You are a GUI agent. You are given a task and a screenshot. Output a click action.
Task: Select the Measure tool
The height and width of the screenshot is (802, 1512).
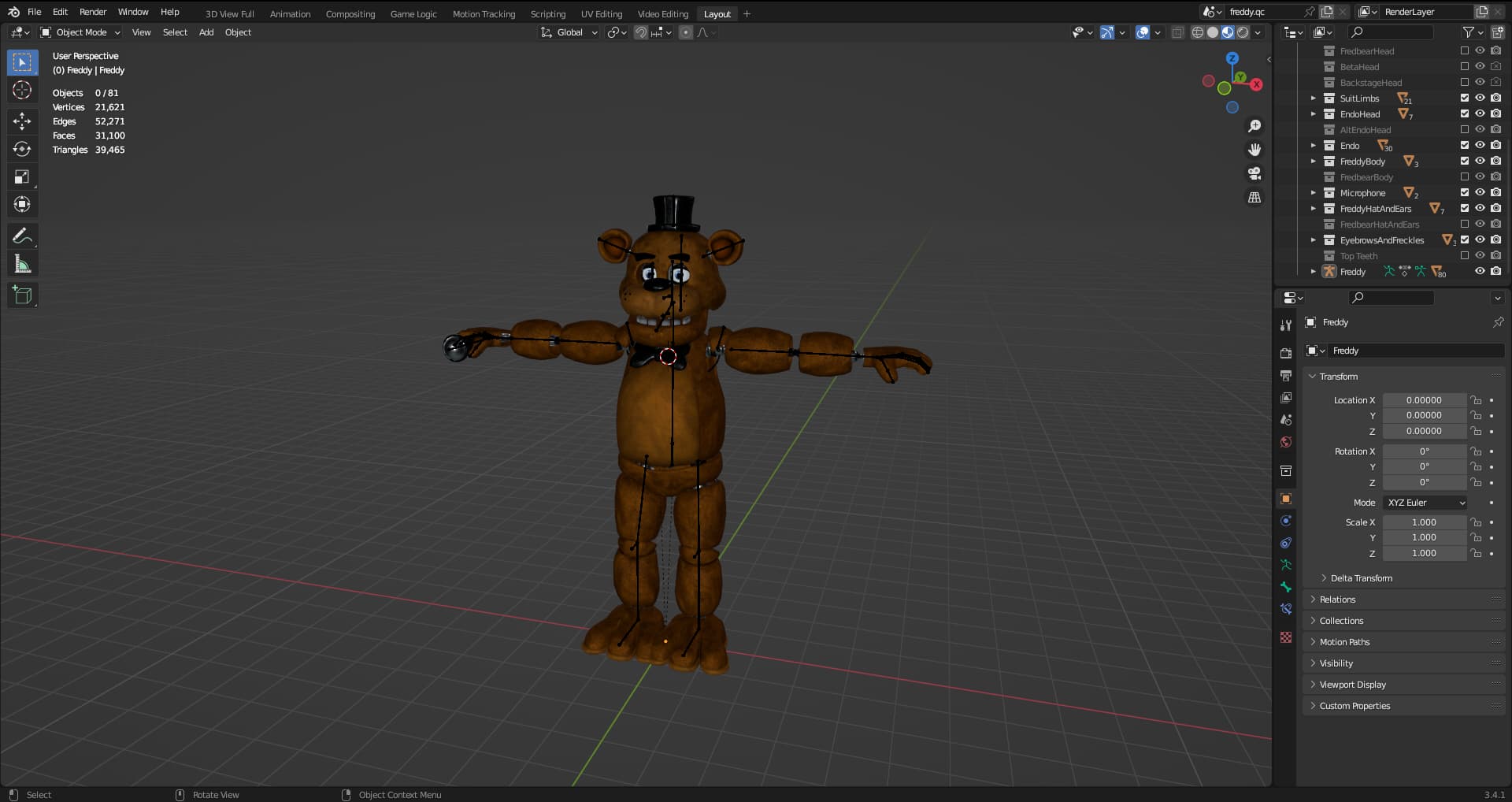(22, 264)
